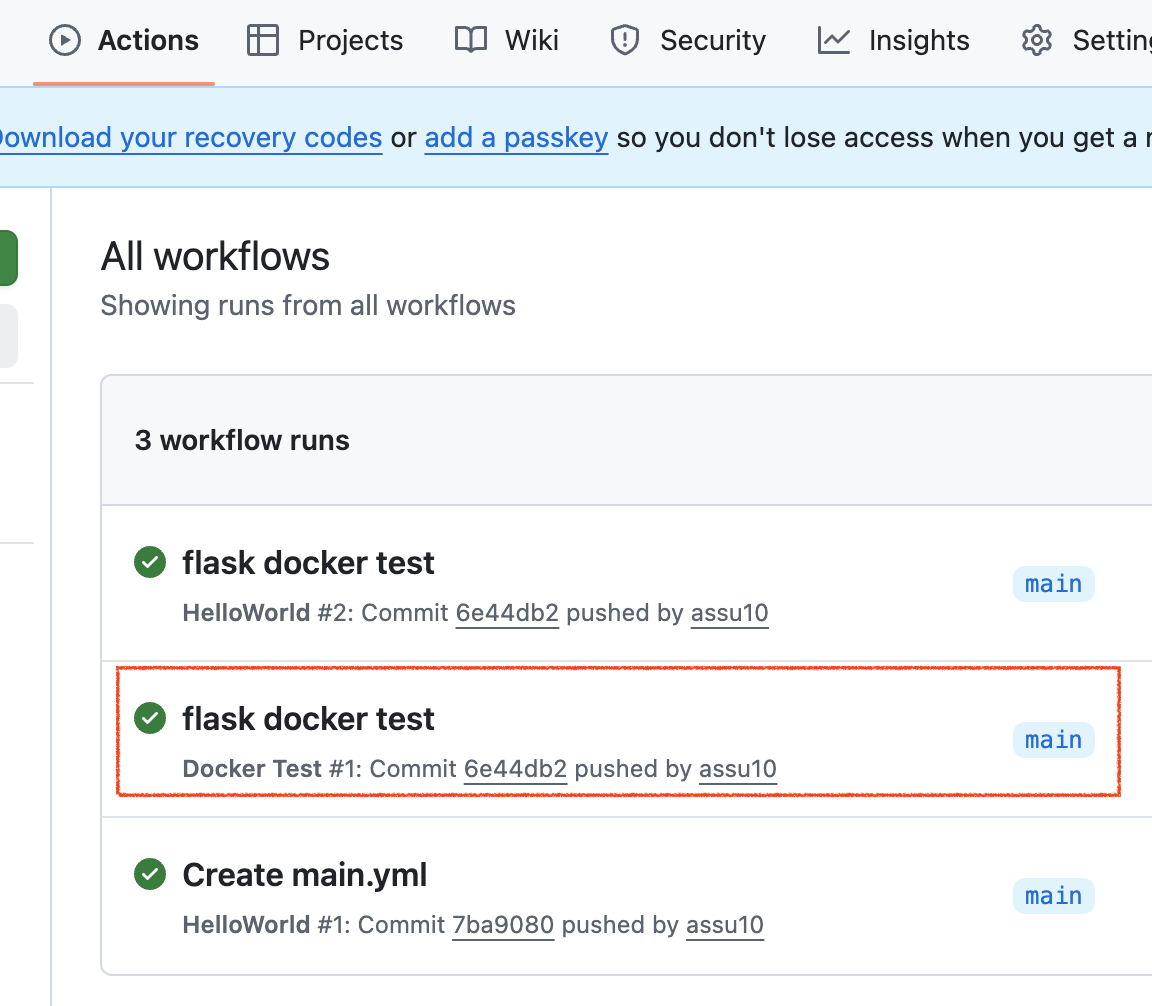Open the Insights tab
Image resolution: width=1152 pixels, height=1006 pixels.
pos(918,40)
